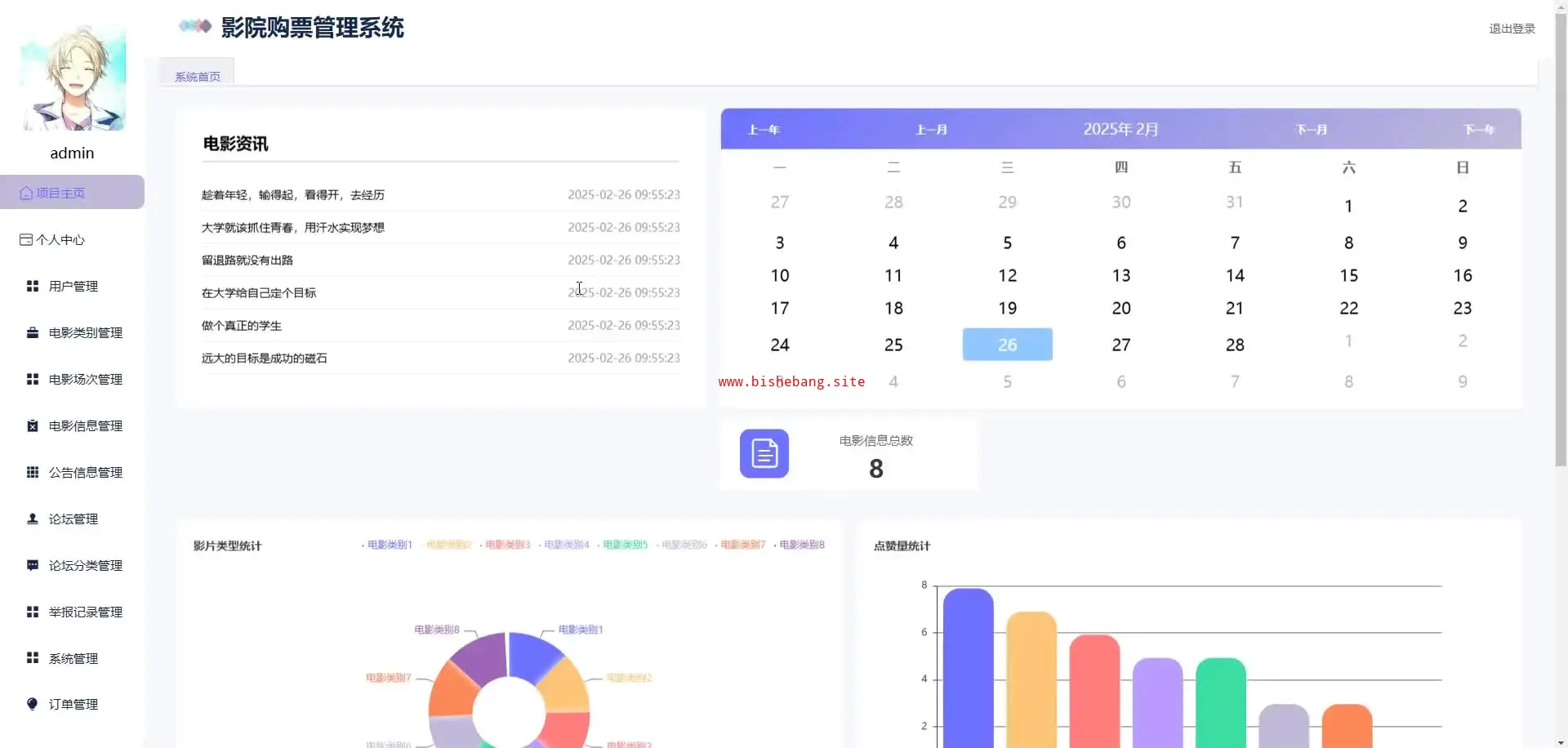Select date 25 in the calendar
1568x748 pixels.
click(x=893, y=345)
